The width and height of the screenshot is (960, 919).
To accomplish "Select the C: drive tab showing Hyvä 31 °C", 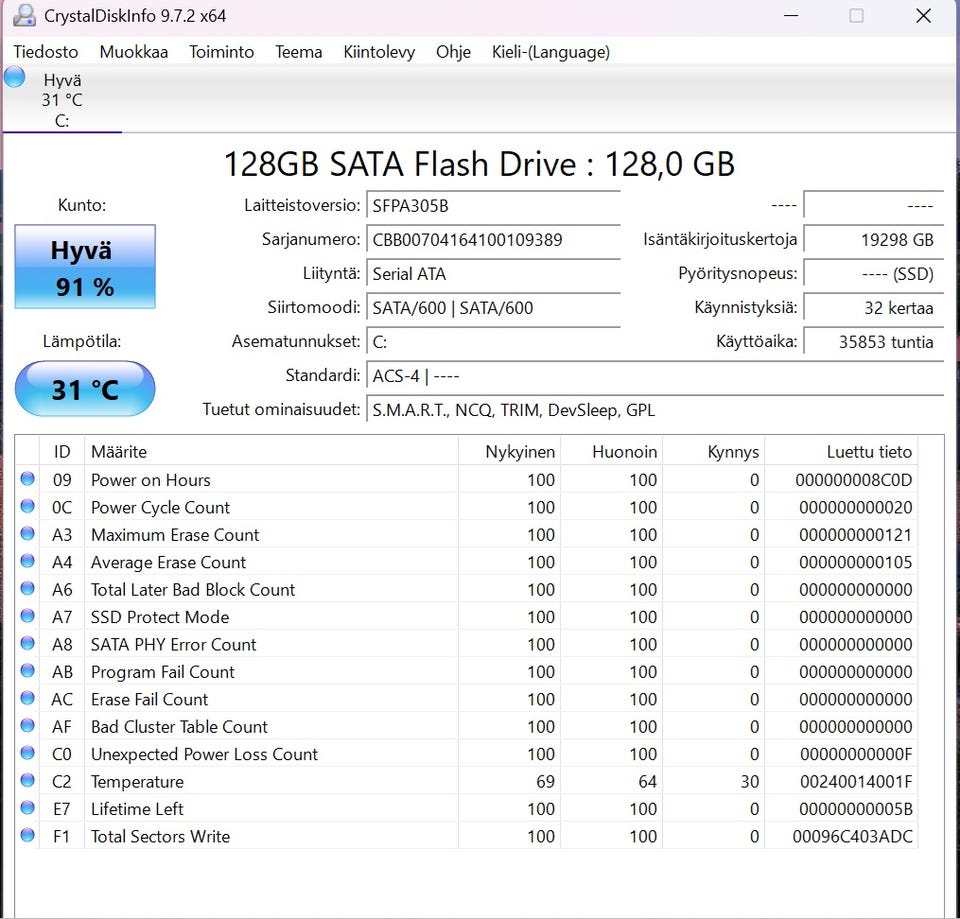I will point(62,100).
